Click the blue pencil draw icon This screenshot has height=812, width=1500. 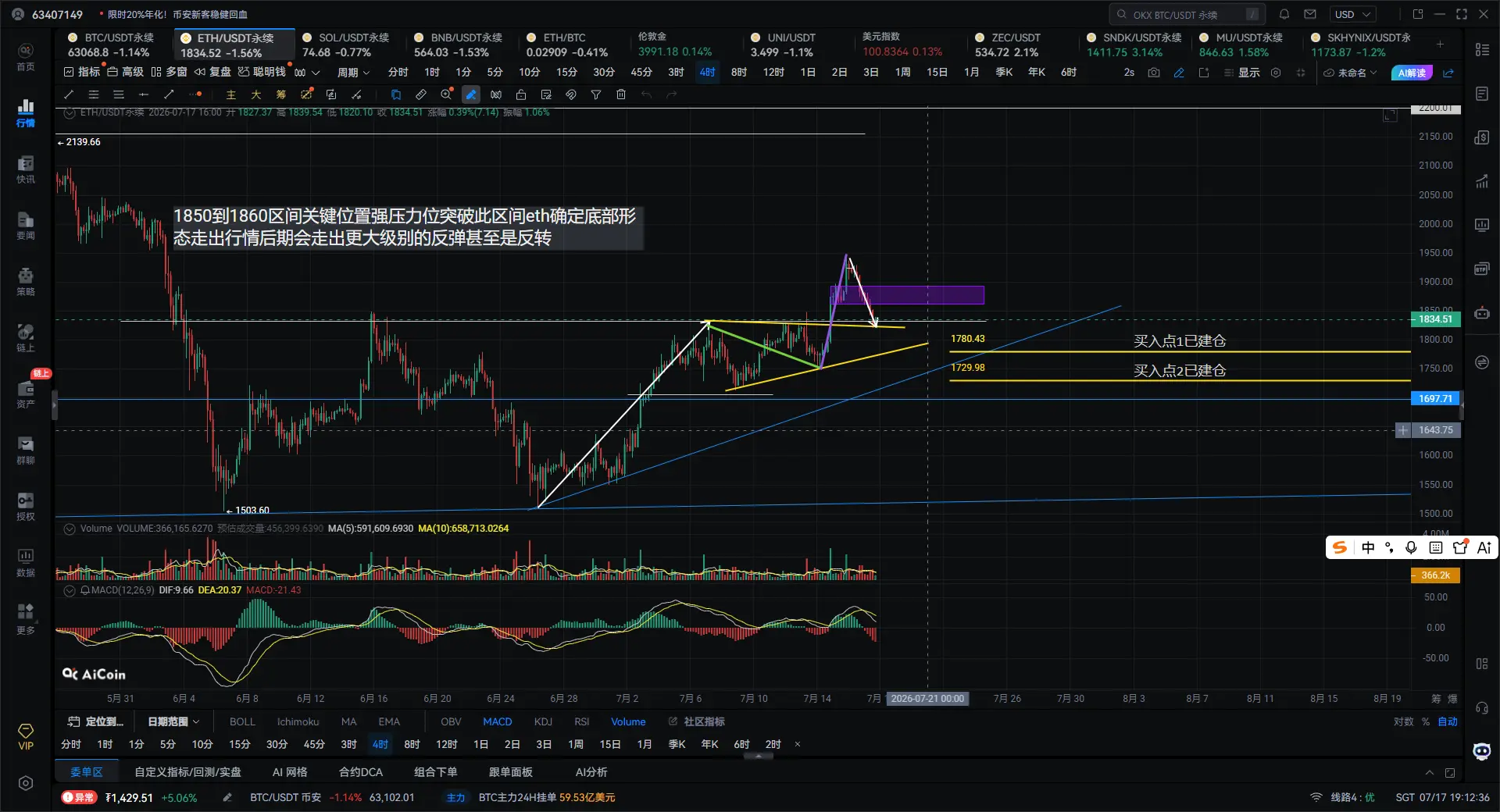pos(1179,73)
